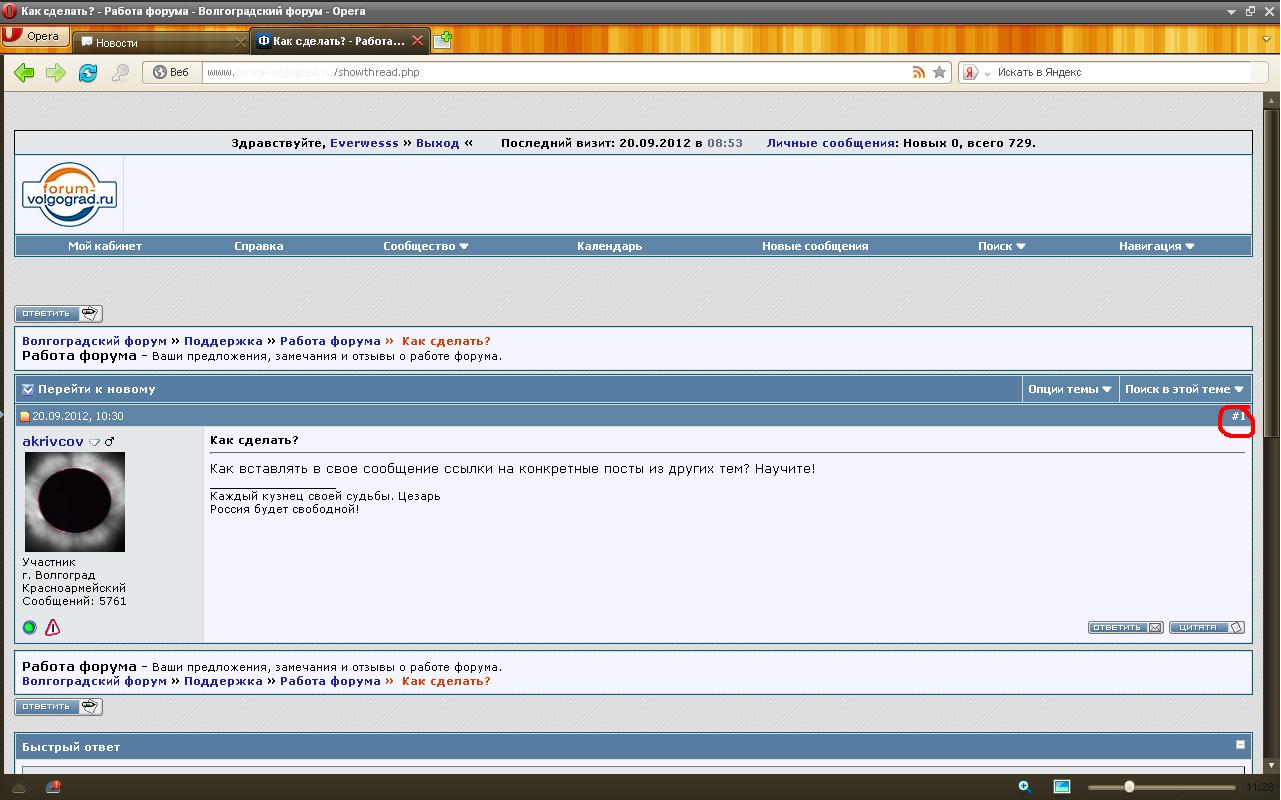This screenshot has height=800, width=1281.
Task: Reload the page with the refresh icon
Action: (x=88, y=72)
